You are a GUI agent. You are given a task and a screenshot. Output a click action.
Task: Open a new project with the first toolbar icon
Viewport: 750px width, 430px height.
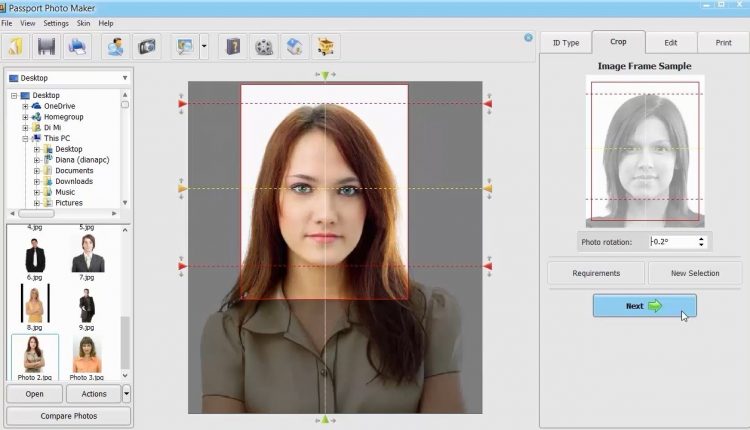coord(15,47)
